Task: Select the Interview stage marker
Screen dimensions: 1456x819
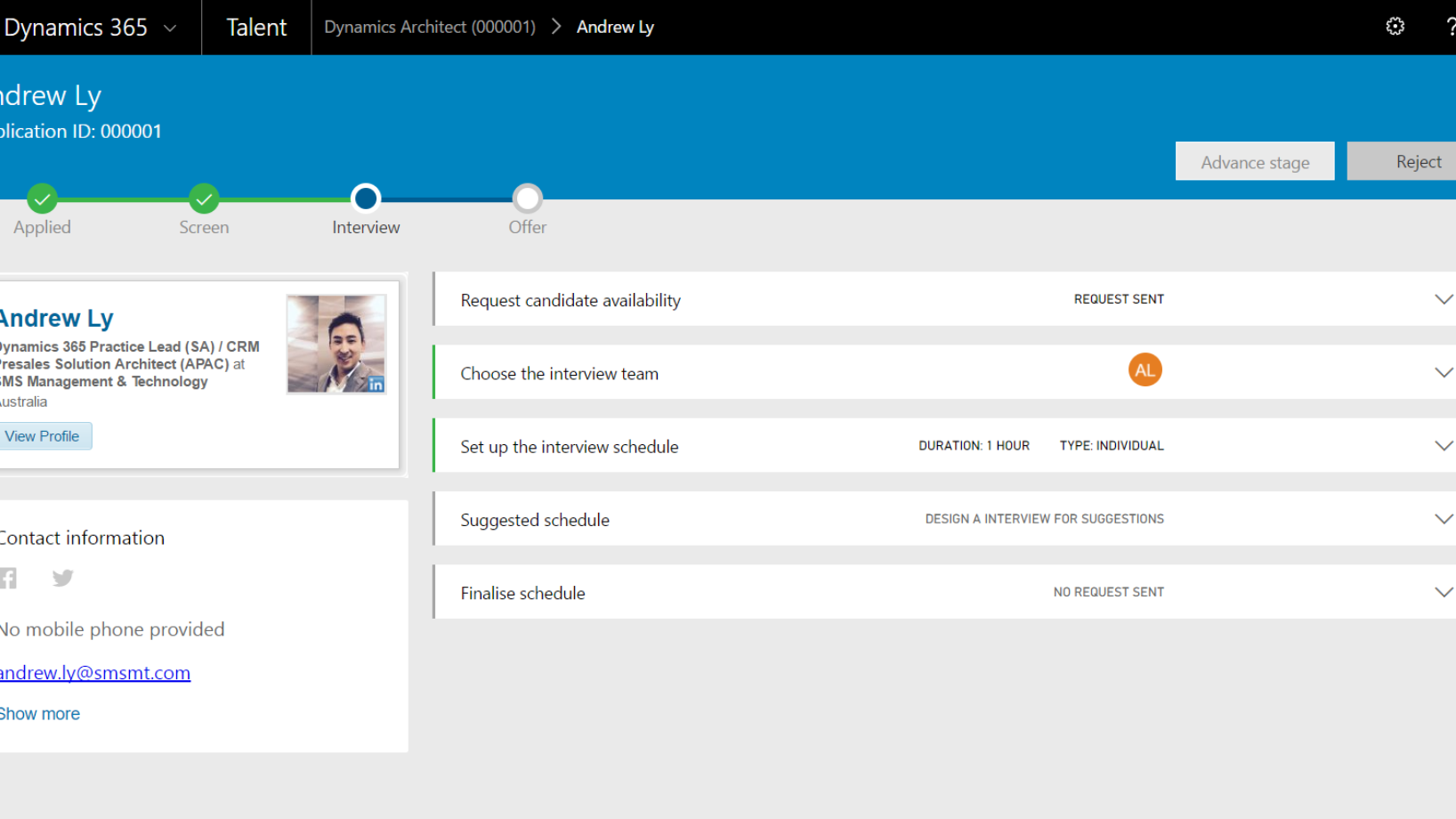Action: (x=366, y=198)
